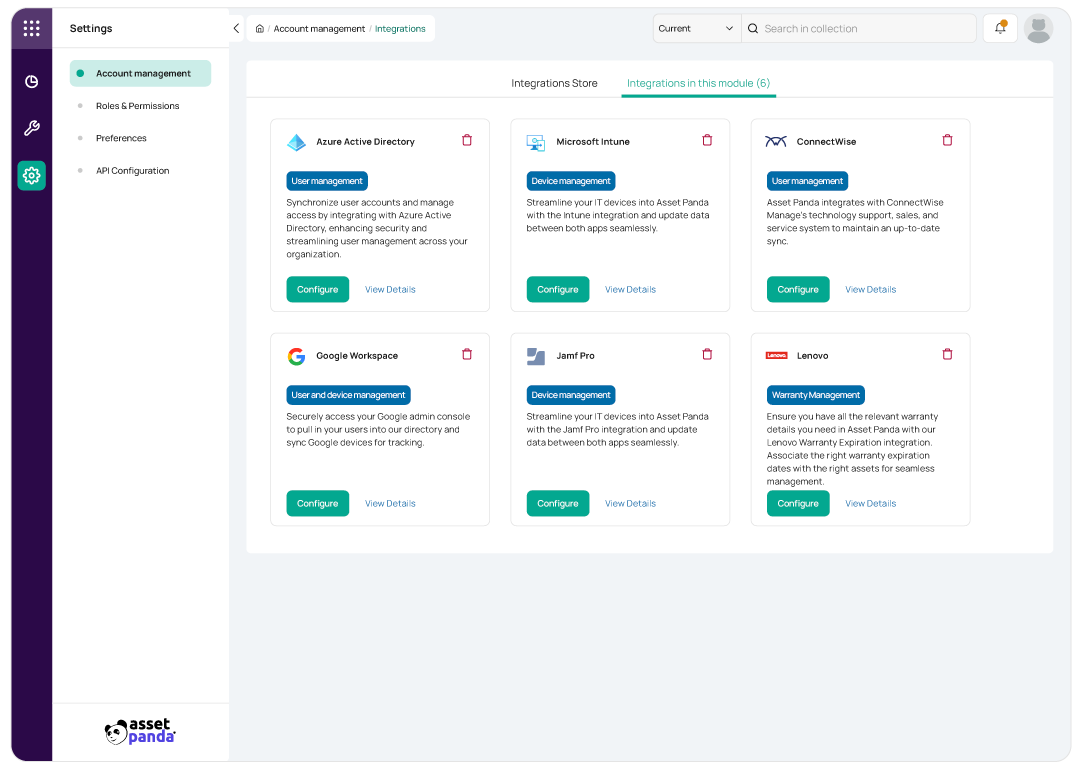Screen dimensions: 1080x768
Task: Select Integrations in this module tab
Action: tap(698, 83)
